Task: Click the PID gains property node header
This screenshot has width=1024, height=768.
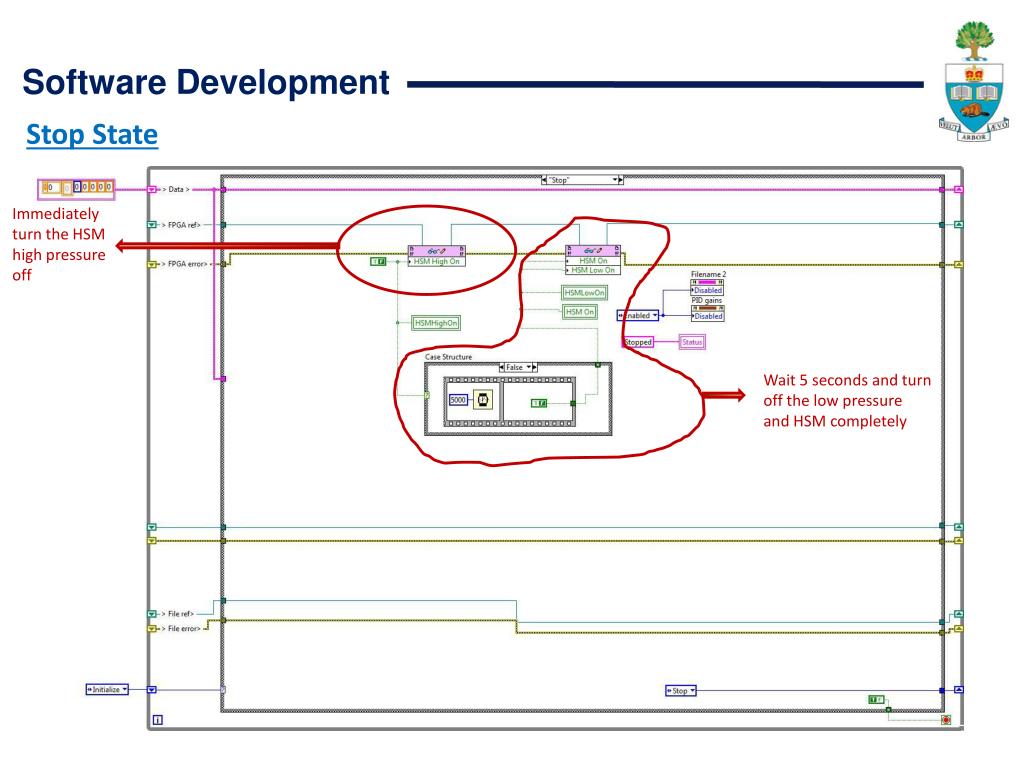Action: (708, 308)
